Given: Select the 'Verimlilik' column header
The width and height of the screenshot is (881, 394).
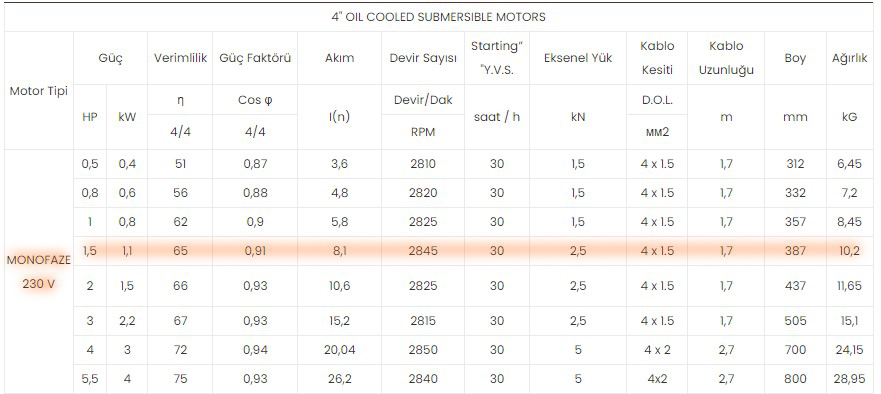Looking at the screenshot, I should point(180,58).
